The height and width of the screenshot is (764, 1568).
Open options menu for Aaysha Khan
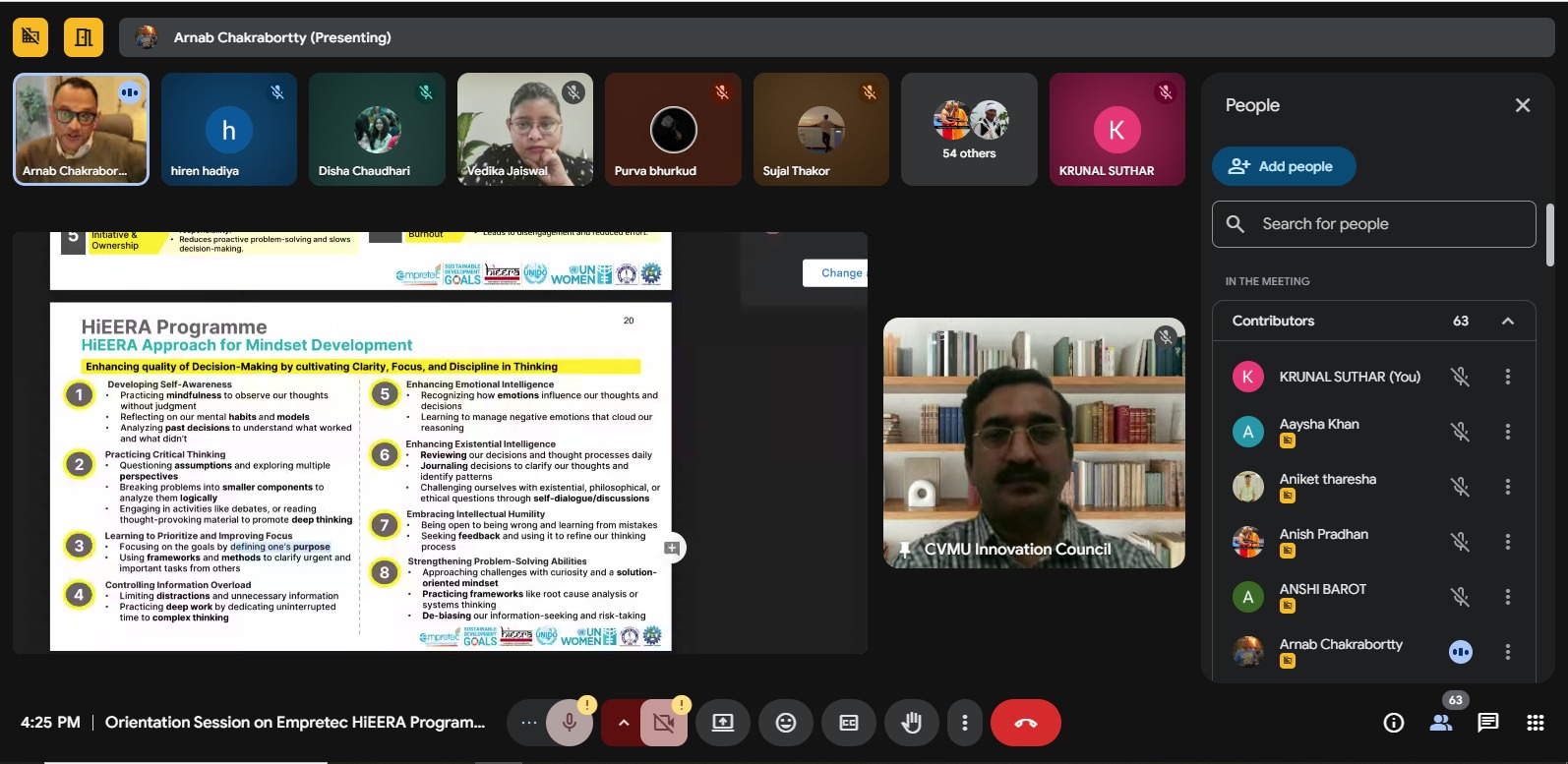[x=1507, y=432]
